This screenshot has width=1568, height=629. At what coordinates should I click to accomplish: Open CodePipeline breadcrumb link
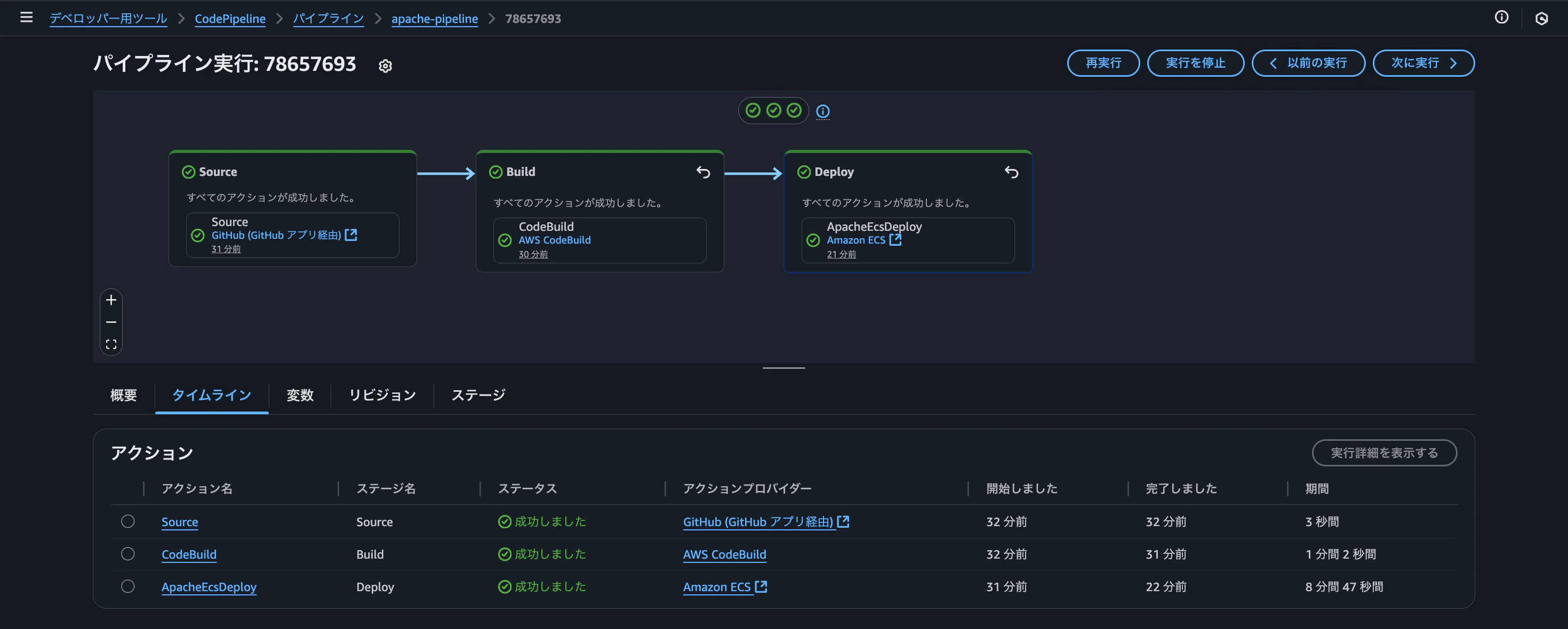(x=230, y=19)
